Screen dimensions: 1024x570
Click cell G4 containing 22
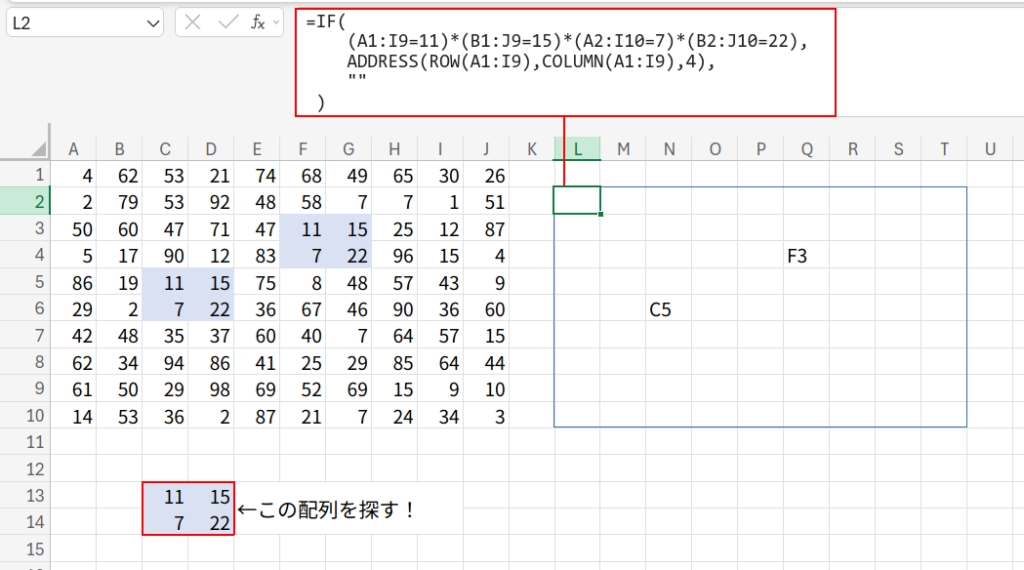348,255
